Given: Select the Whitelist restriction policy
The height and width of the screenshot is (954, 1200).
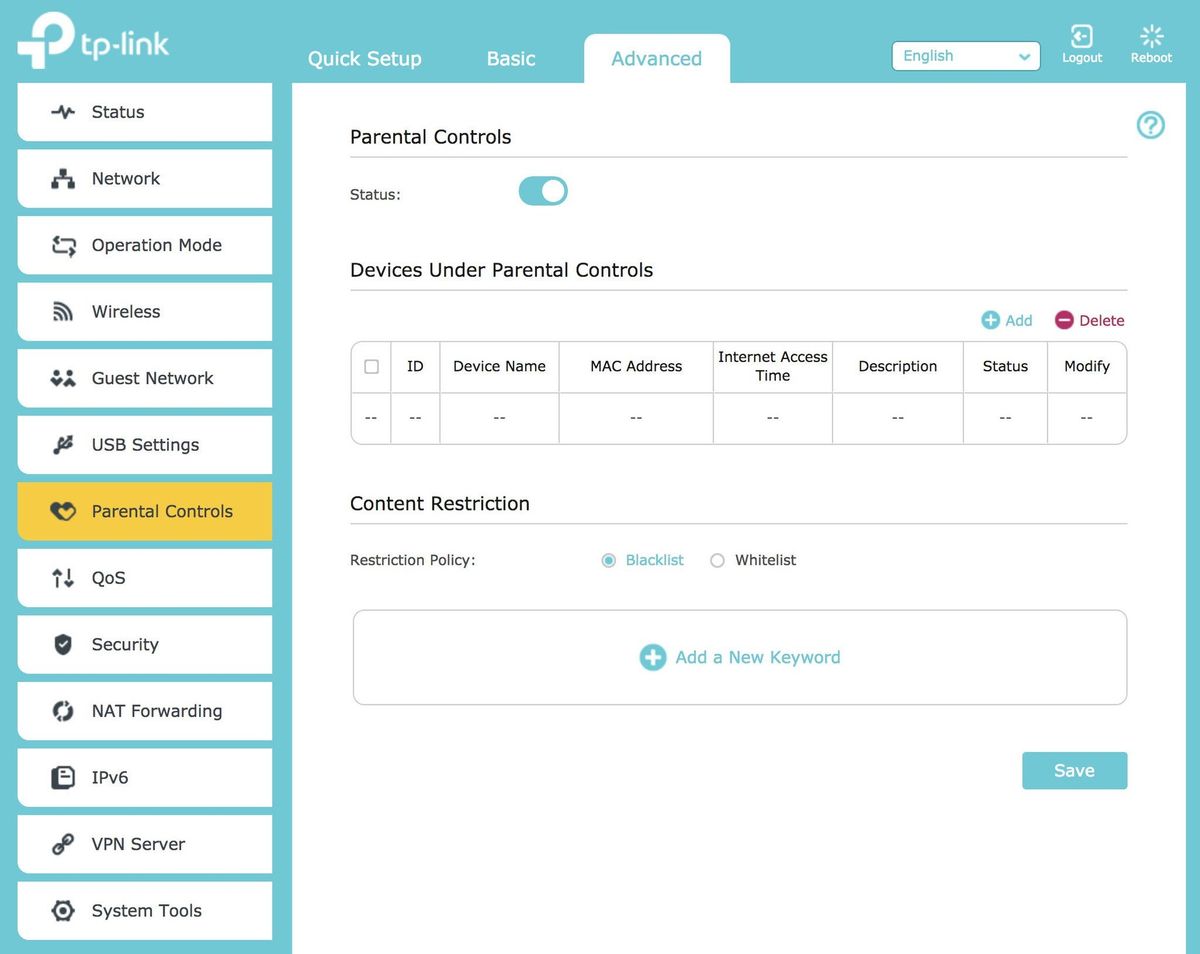Looking at the screenshot, I should pos(717,561).
